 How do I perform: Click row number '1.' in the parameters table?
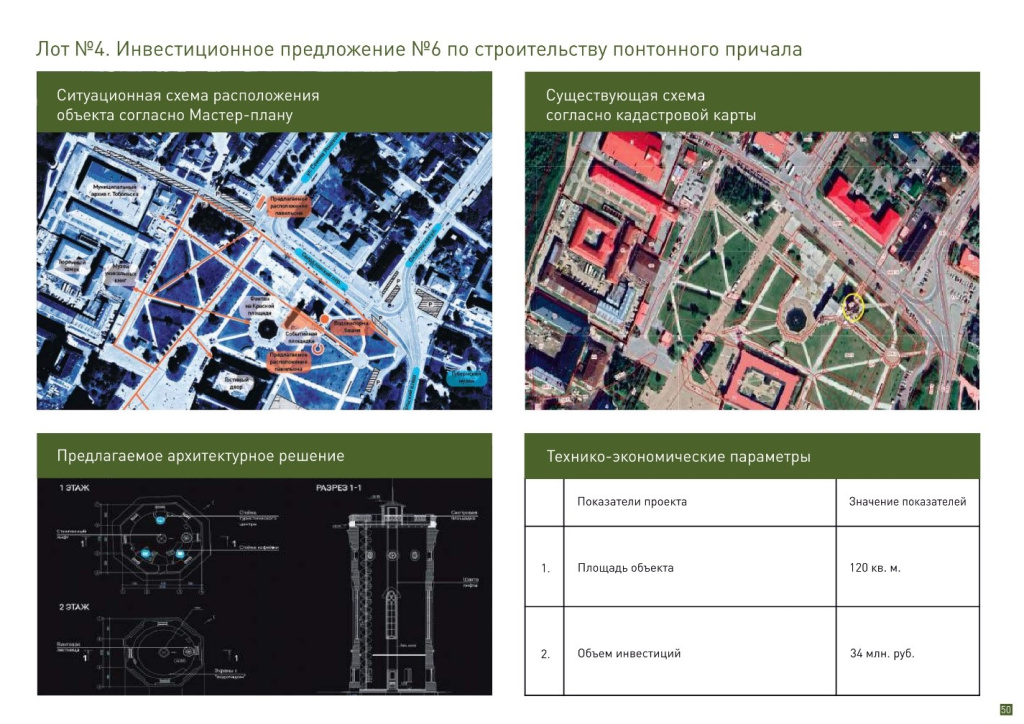coord(545,569)
